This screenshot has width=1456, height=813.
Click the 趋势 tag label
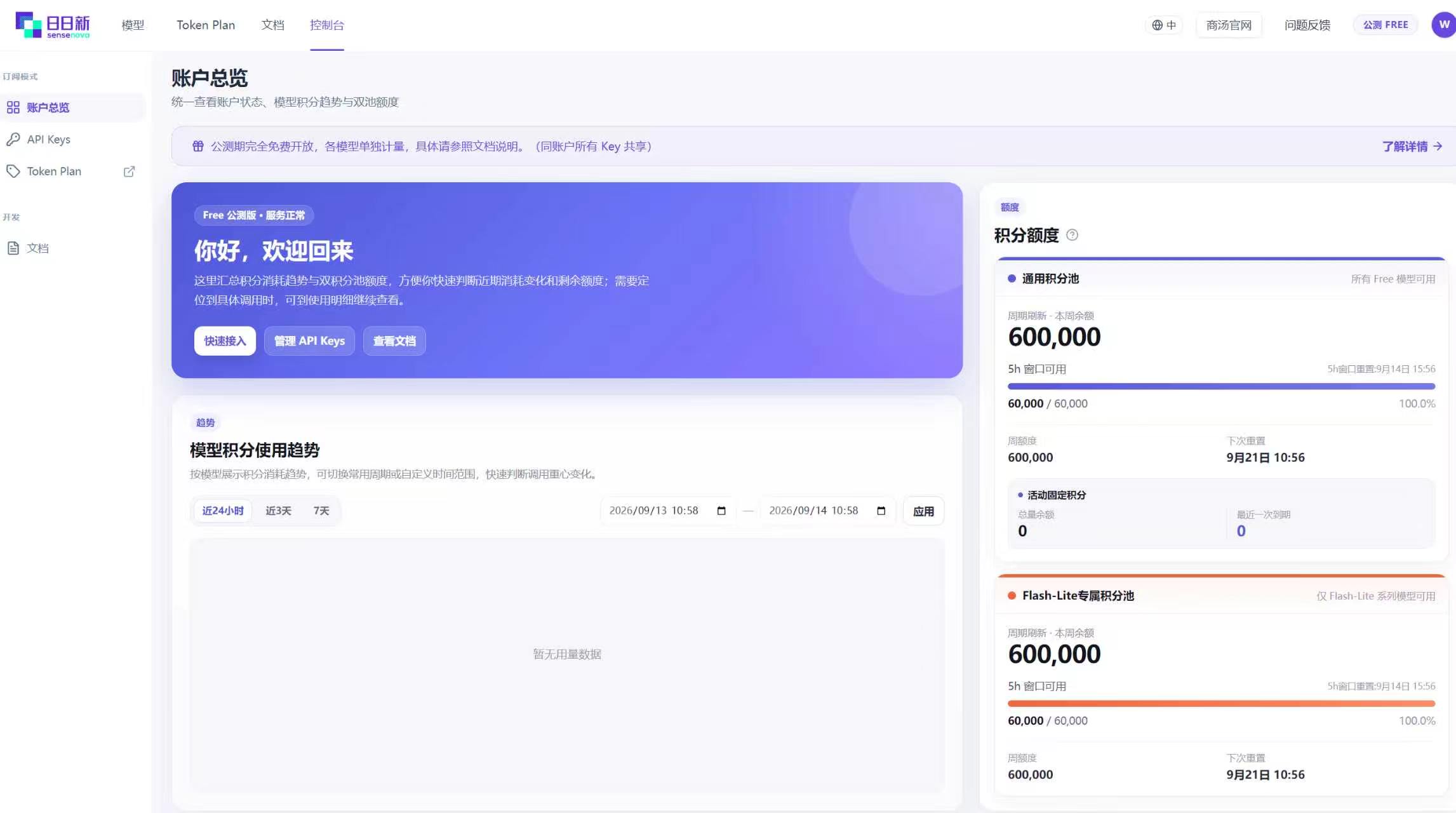coord(205,422)
